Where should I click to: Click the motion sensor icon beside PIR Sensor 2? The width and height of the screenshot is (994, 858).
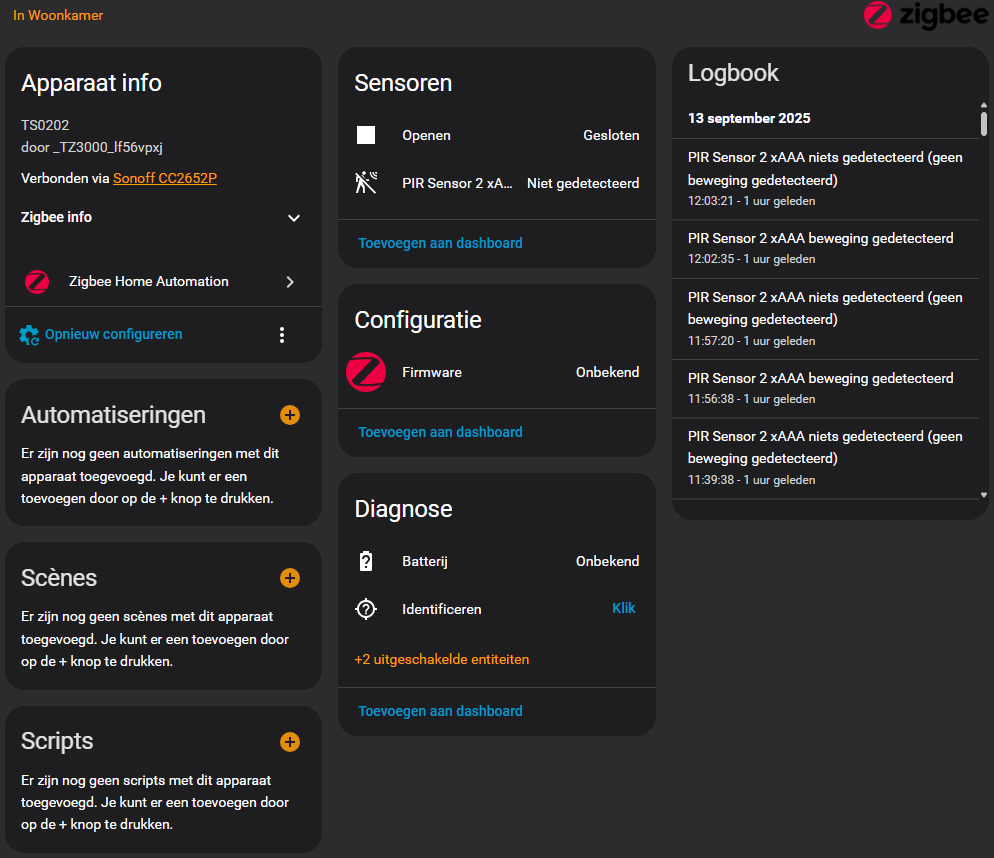point(366,183)
